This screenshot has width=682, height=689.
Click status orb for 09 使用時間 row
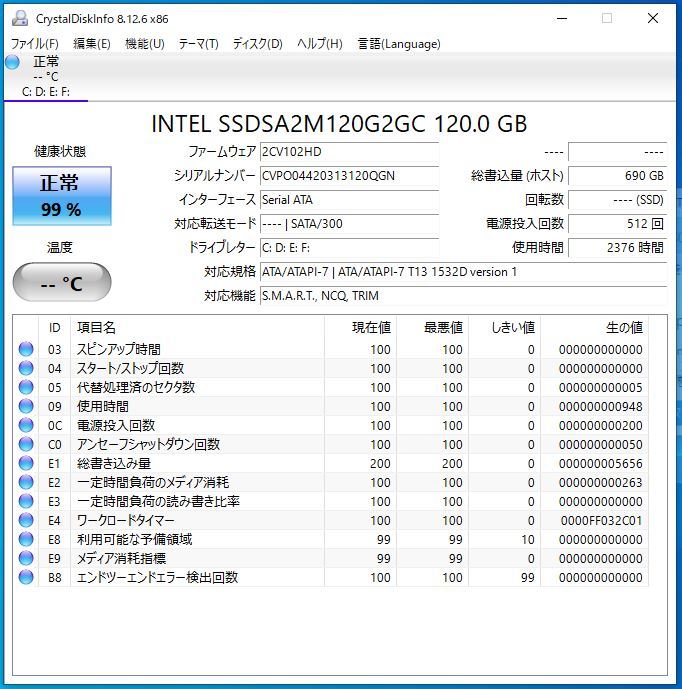point(26,406)
